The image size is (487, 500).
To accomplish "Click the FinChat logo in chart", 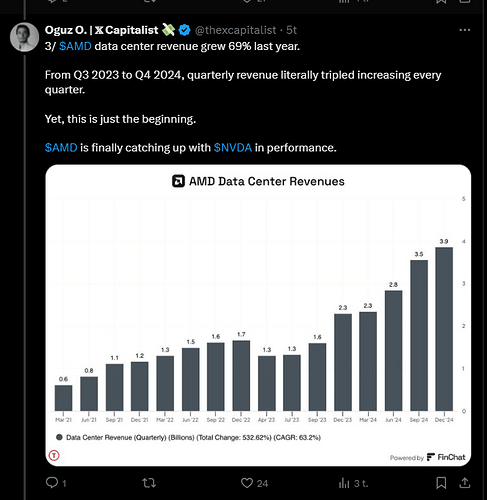I will 446,457.
